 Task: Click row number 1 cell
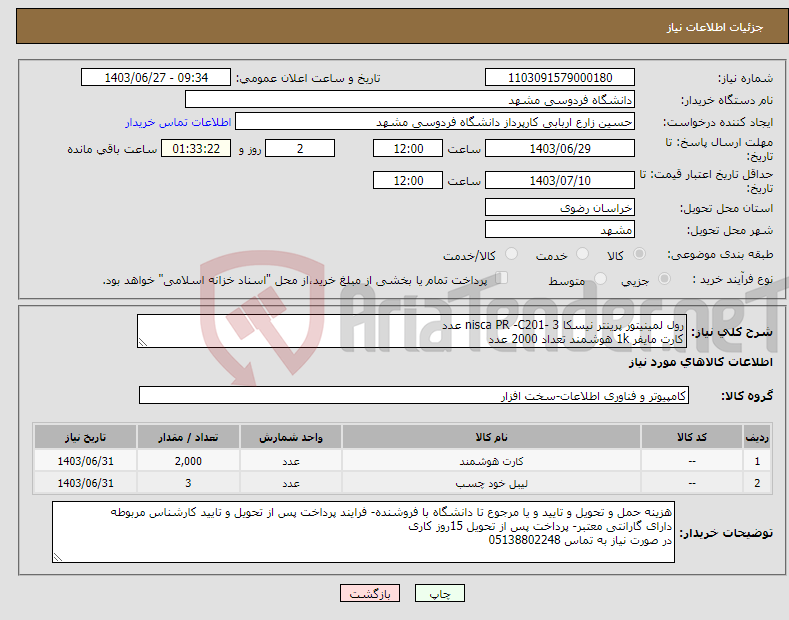[x=757, y=461]
